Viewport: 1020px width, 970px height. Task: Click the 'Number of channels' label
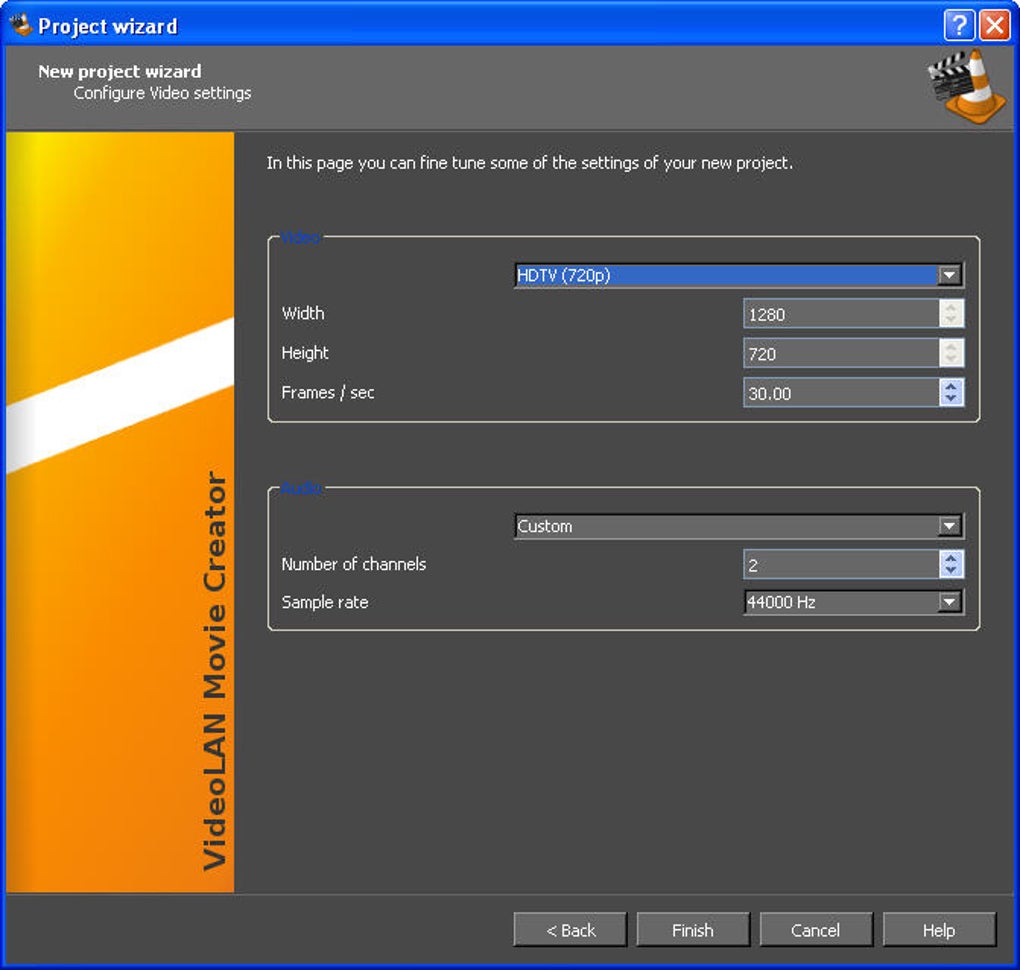(354, 564)
